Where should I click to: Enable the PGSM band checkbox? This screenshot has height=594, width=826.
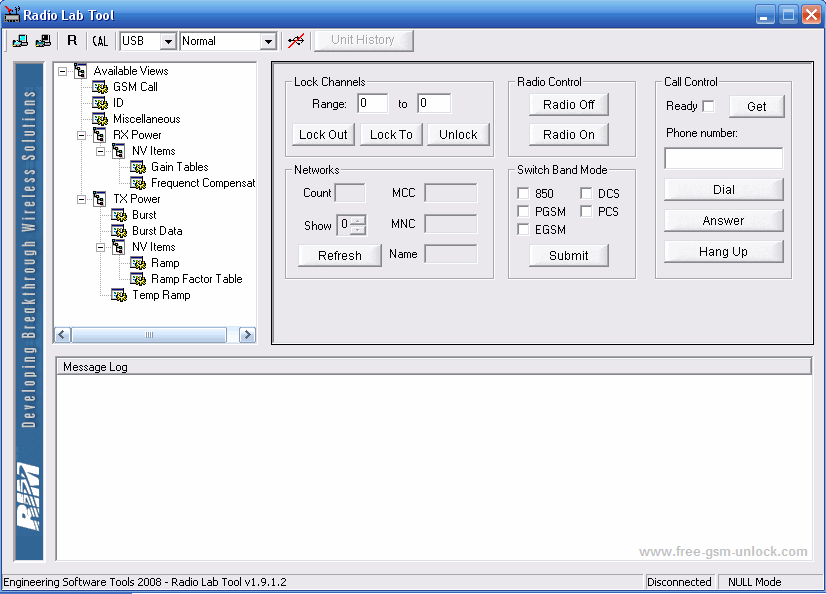pos(523,211)
